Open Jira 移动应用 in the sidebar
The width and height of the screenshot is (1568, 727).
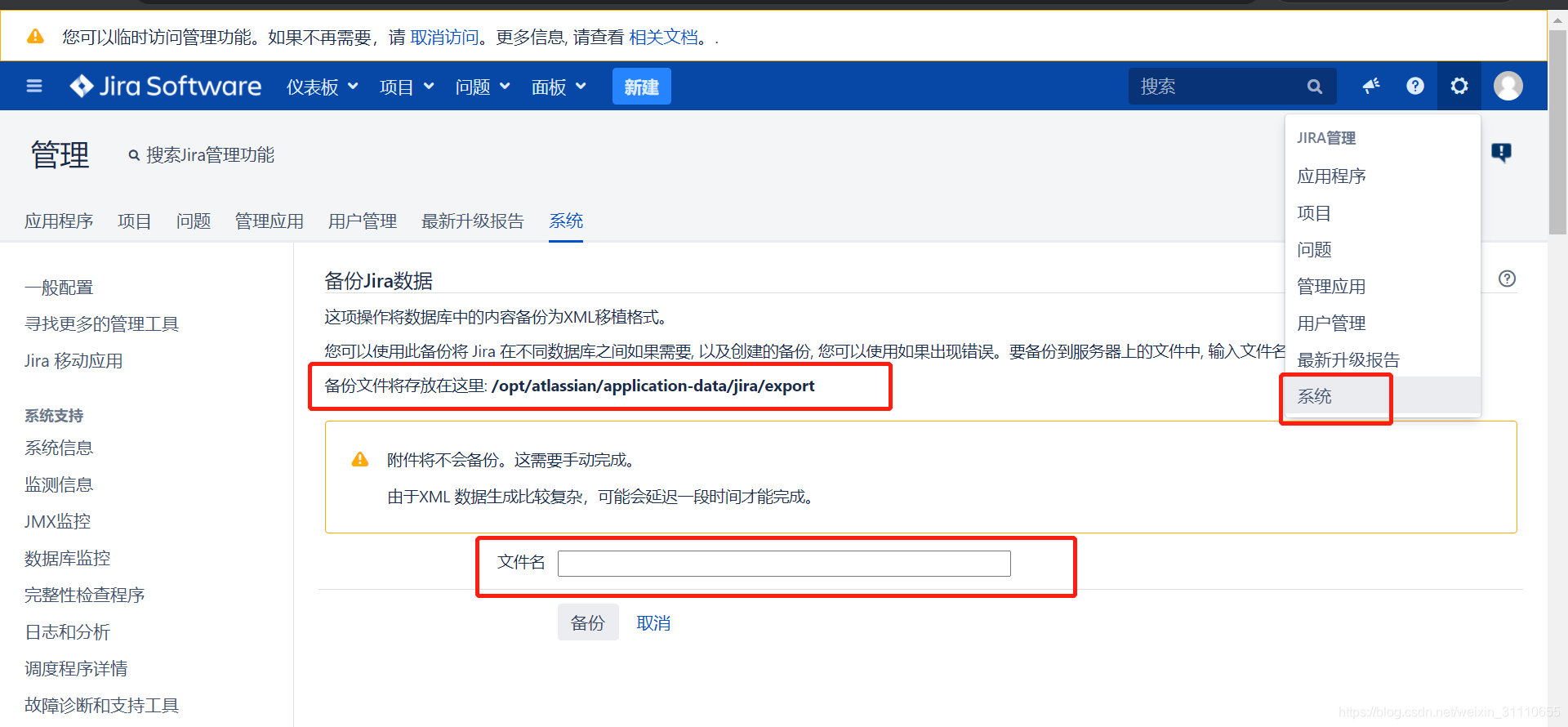pos(73,361)
